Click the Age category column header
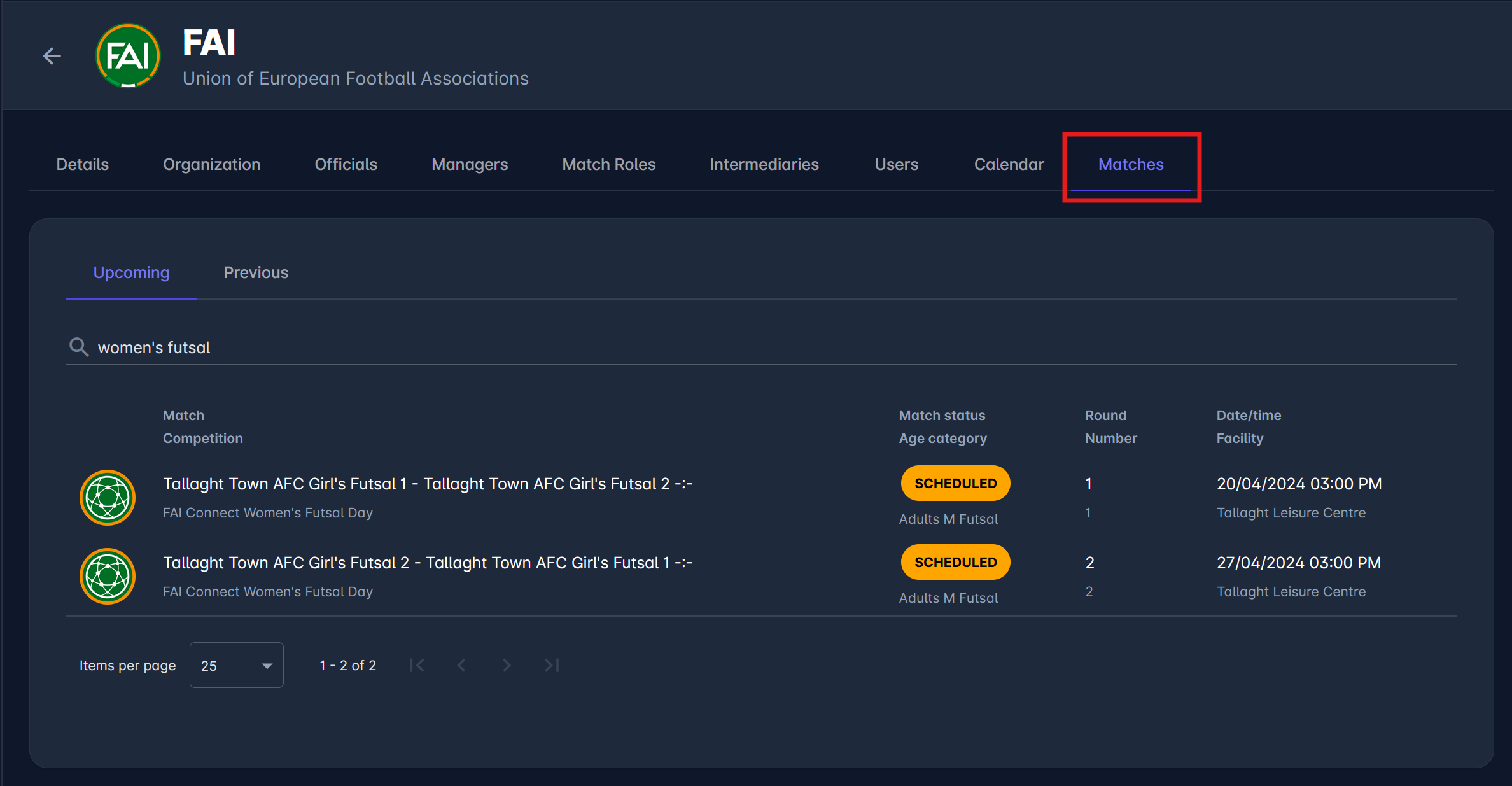Viewport: 1512px width, 786px height. (x=943, y=439)
